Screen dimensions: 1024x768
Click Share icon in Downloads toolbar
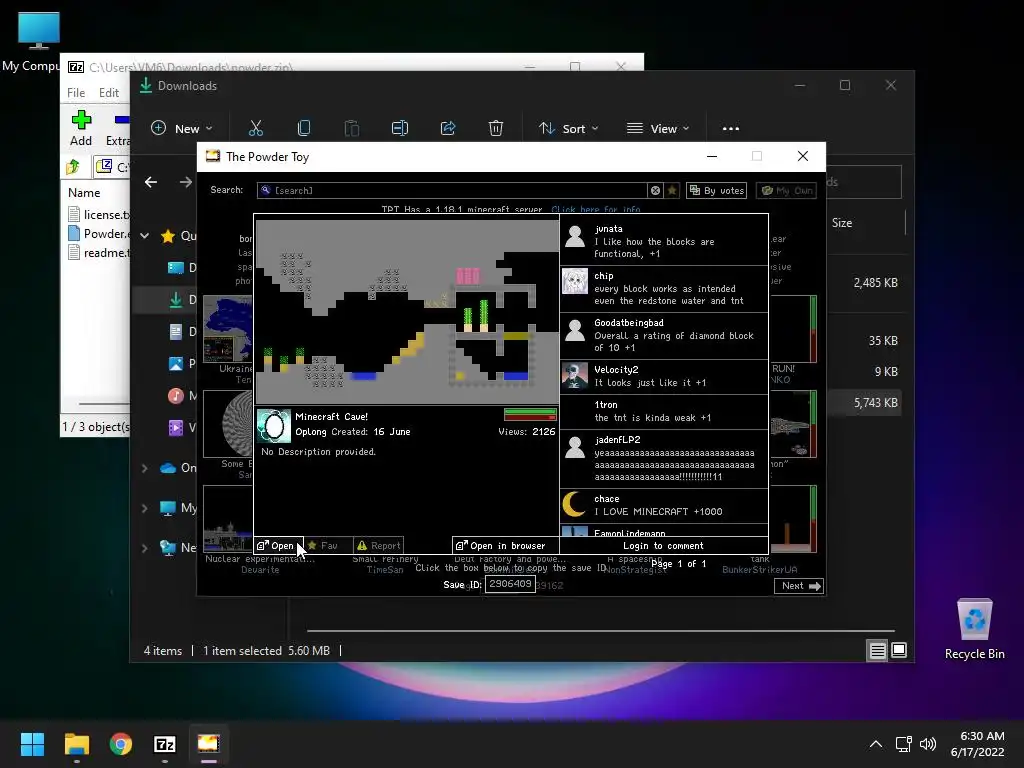[x=448, y=129]
